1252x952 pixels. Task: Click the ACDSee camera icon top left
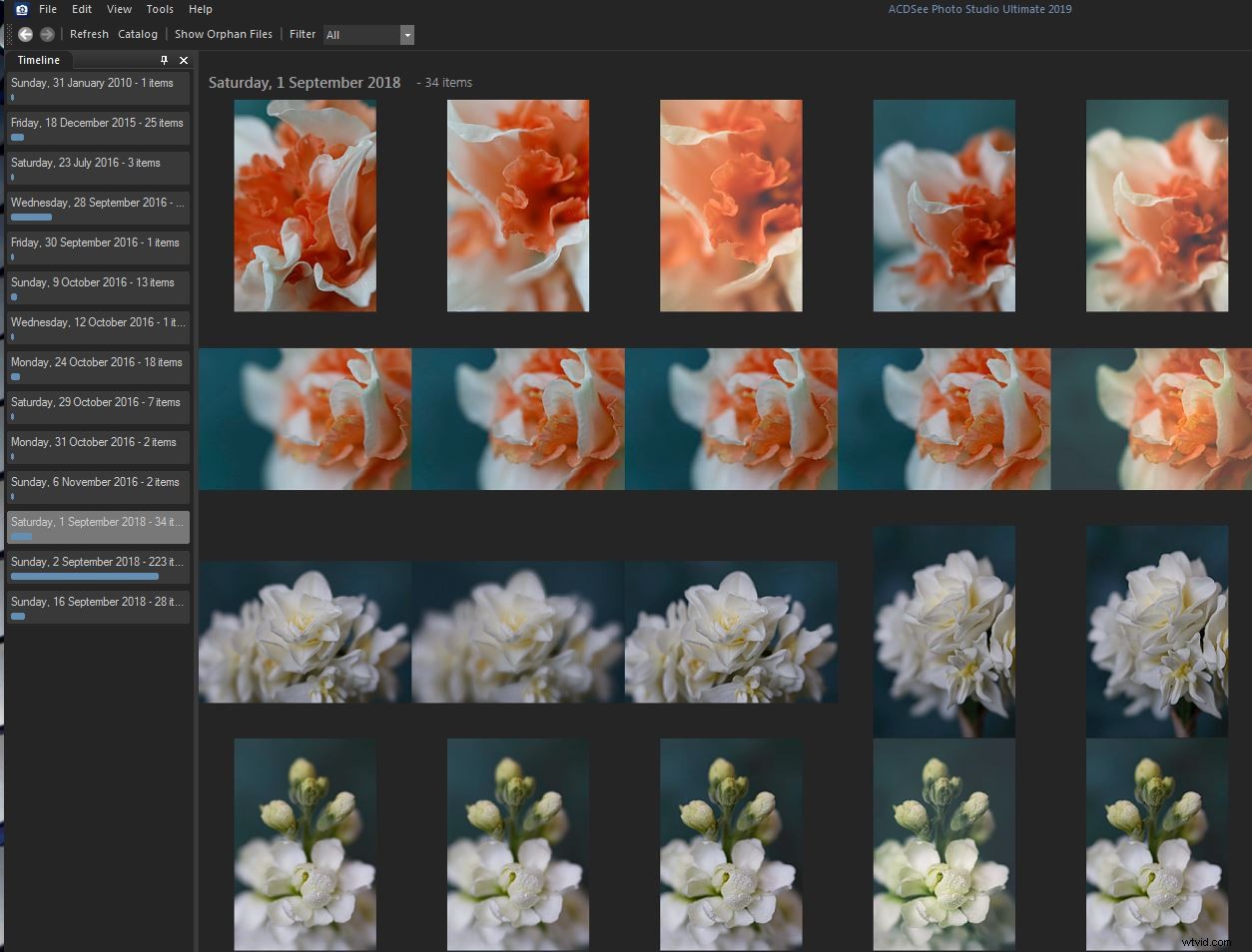point(21,9)
